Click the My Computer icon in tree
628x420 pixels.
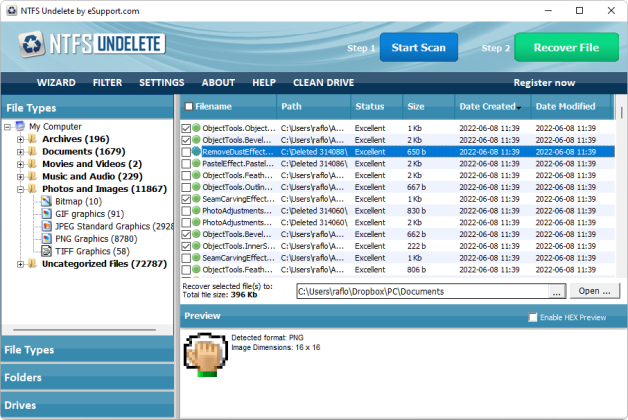(20, 127)
